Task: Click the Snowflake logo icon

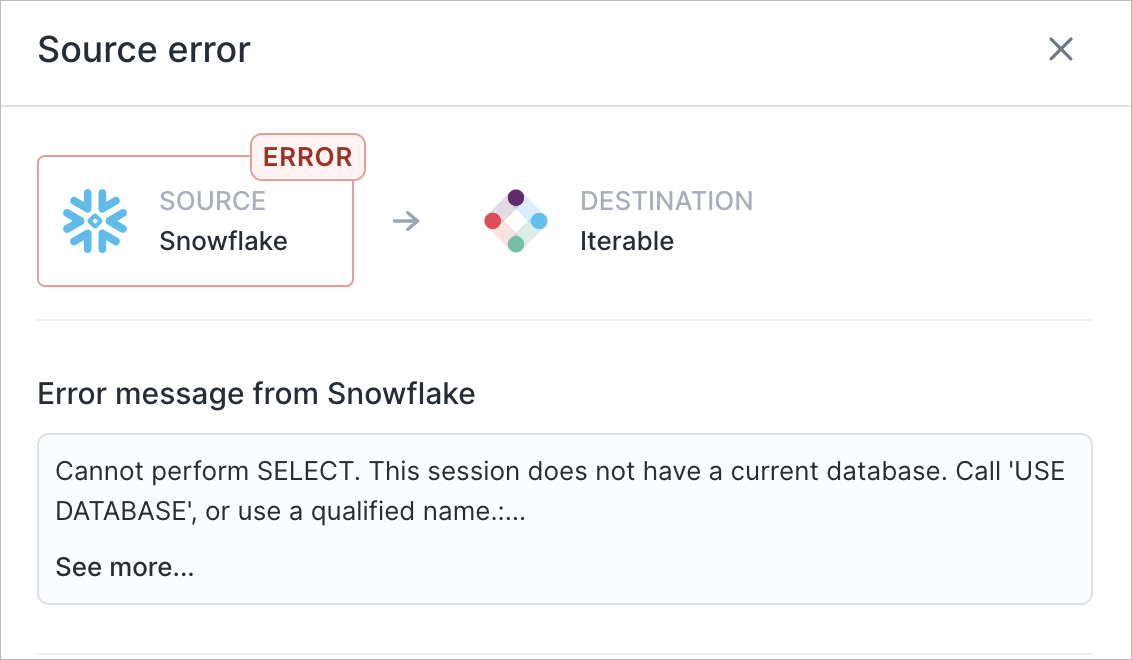Action: pyautogui.click(x=95, y=221)
